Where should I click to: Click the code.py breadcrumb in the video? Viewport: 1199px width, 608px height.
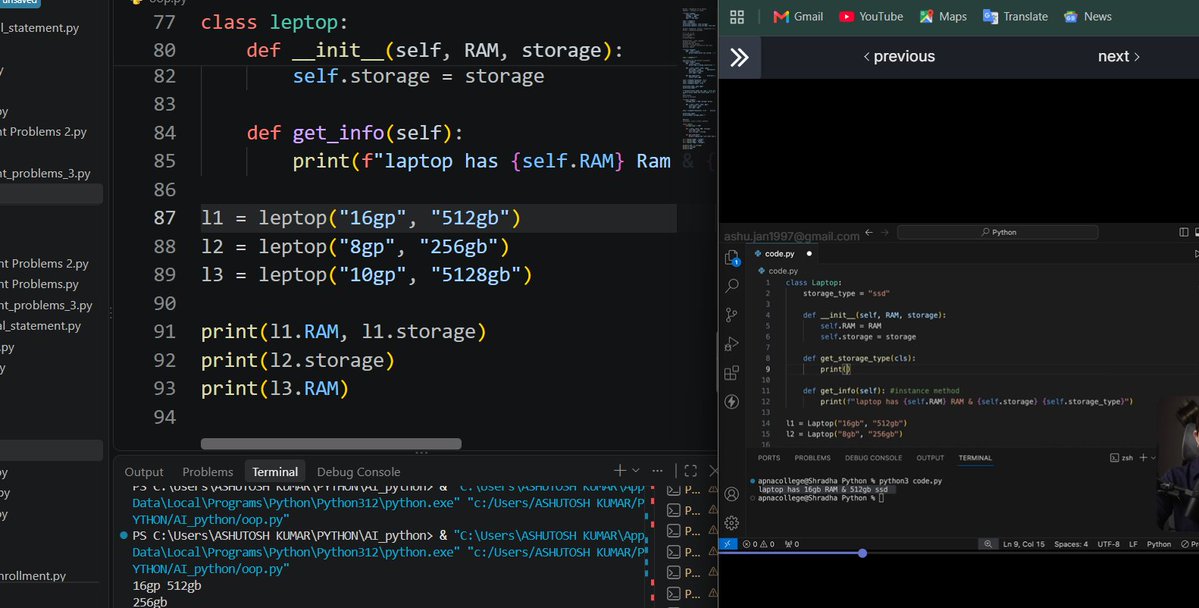778,271
